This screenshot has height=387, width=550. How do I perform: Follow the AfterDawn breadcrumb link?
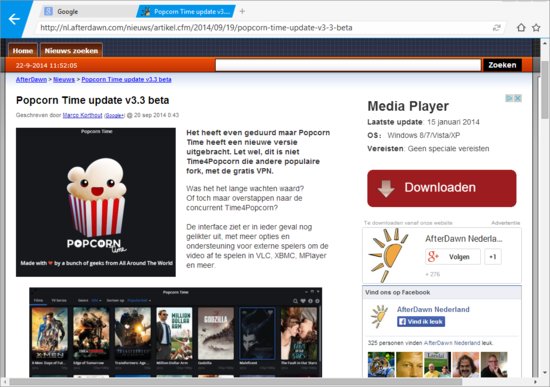[31, 80]
